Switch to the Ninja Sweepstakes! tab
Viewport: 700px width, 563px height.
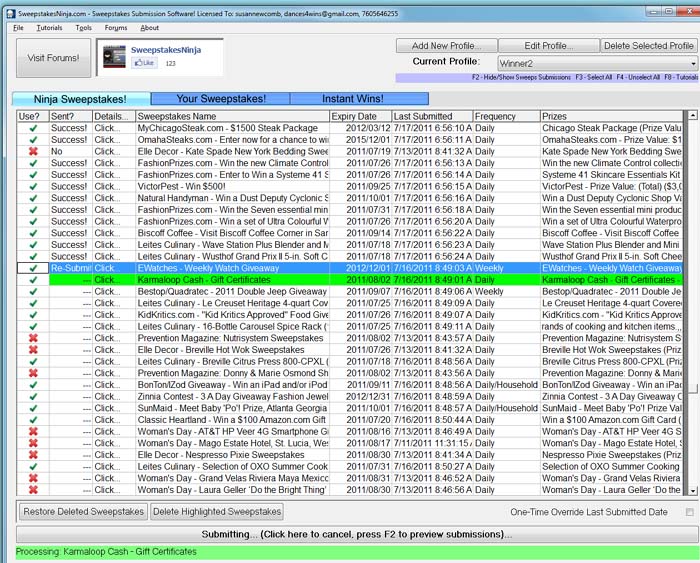tap(81, 99)
